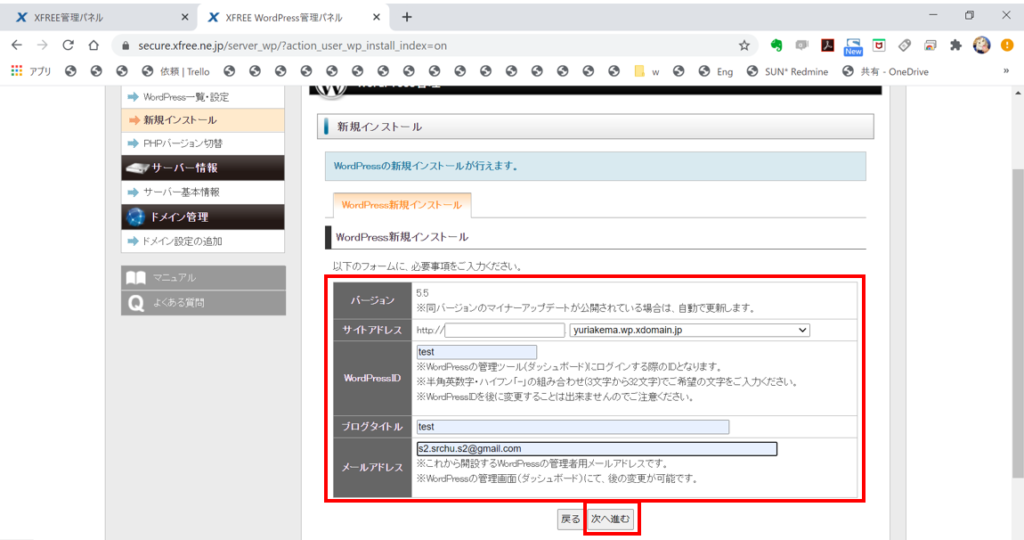Open a new browser tab

[x=407, y=17]
